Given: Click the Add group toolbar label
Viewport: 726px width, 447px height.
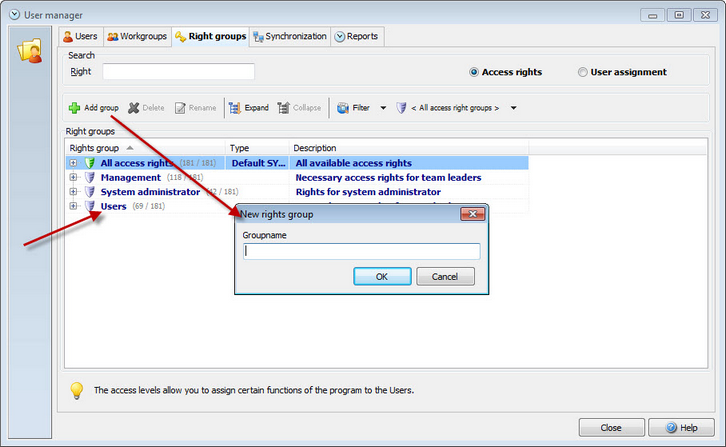Looking at the screenshot, I should point(101,108).
